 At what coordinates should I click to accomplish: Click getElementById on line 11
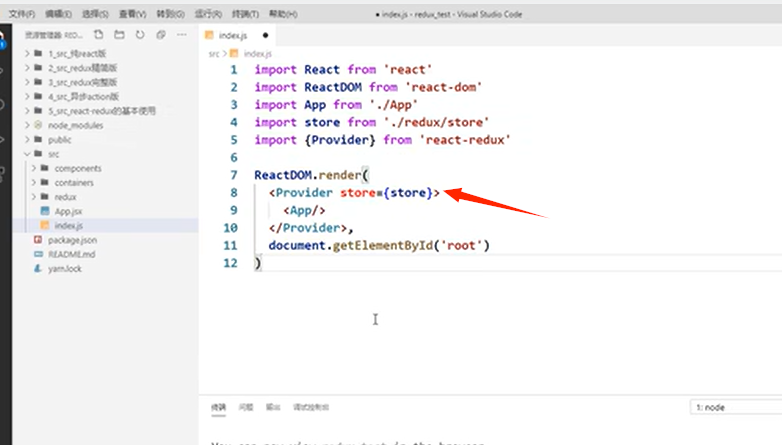point(383,245)
